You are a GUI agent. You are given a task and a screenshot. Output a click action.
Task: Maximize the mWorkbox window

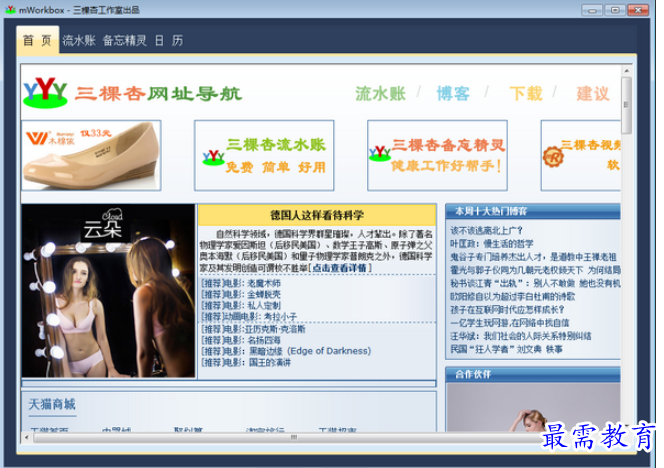click(614, 10)
